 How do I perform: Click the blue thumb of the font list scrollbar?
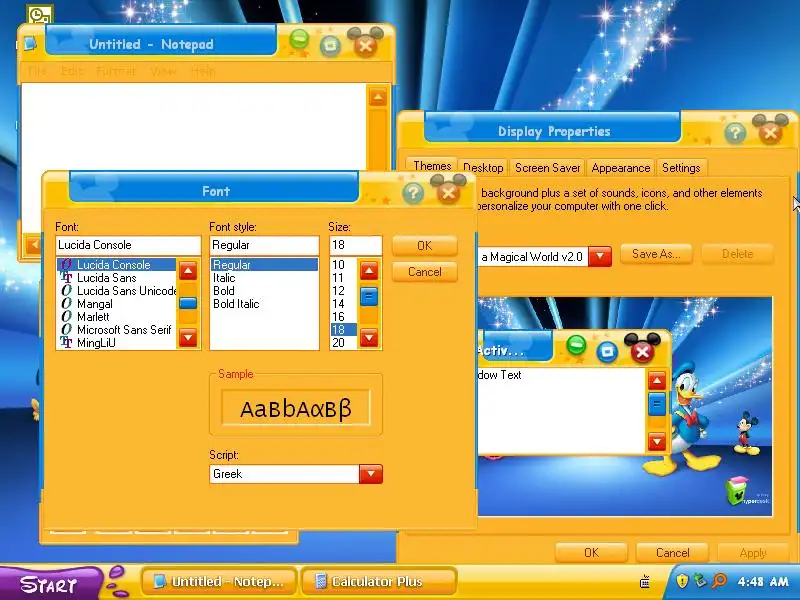coord(188,303)
